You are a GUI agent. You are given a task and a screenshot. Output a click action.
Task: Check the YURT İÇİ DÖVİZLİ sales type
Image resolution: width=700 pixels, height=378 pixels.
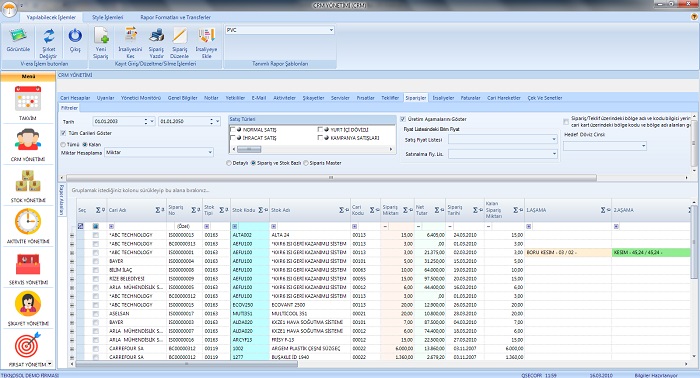(320, 129)
